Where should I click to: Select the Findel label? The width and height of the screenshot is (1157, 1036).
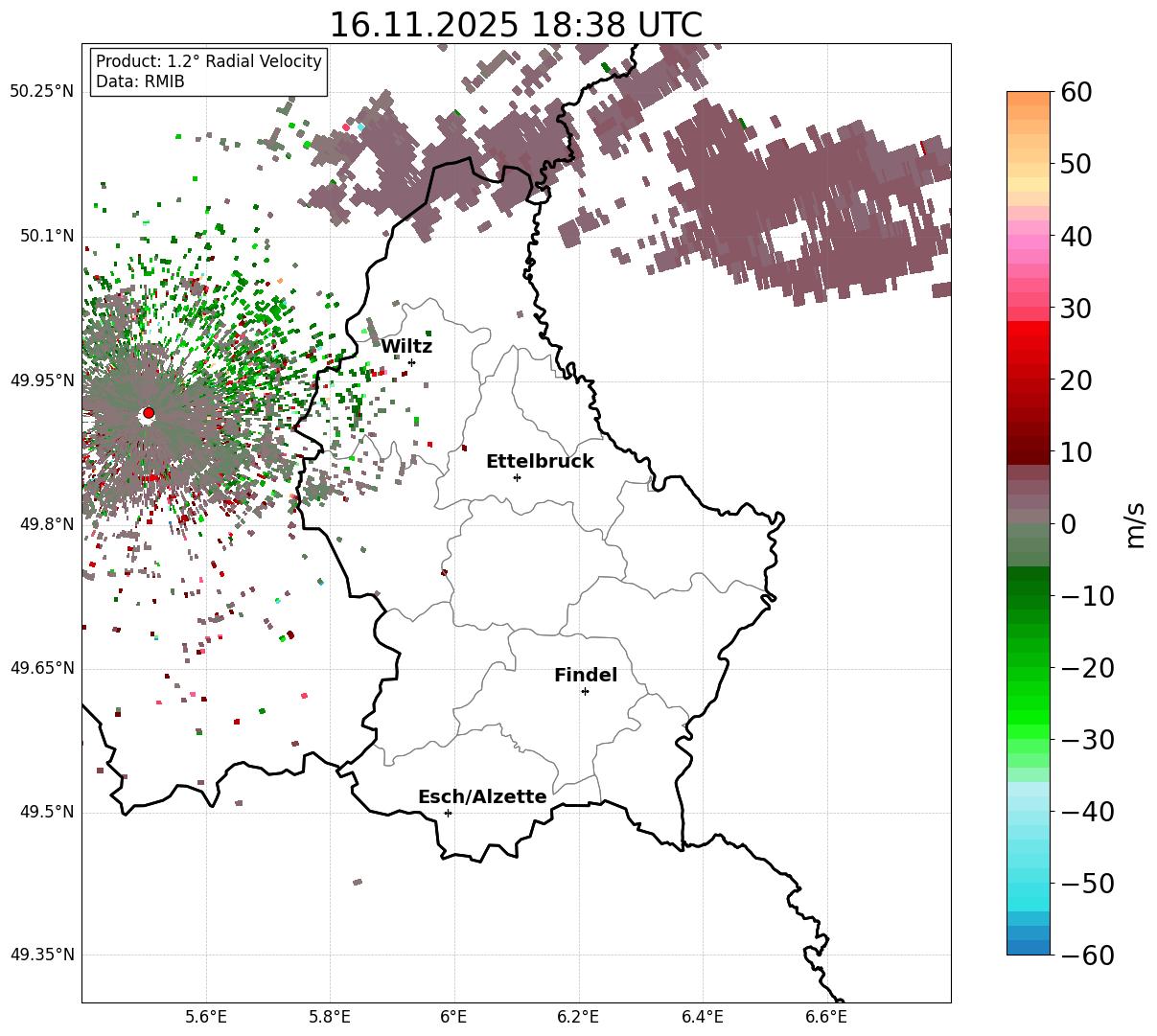(586, 676)
